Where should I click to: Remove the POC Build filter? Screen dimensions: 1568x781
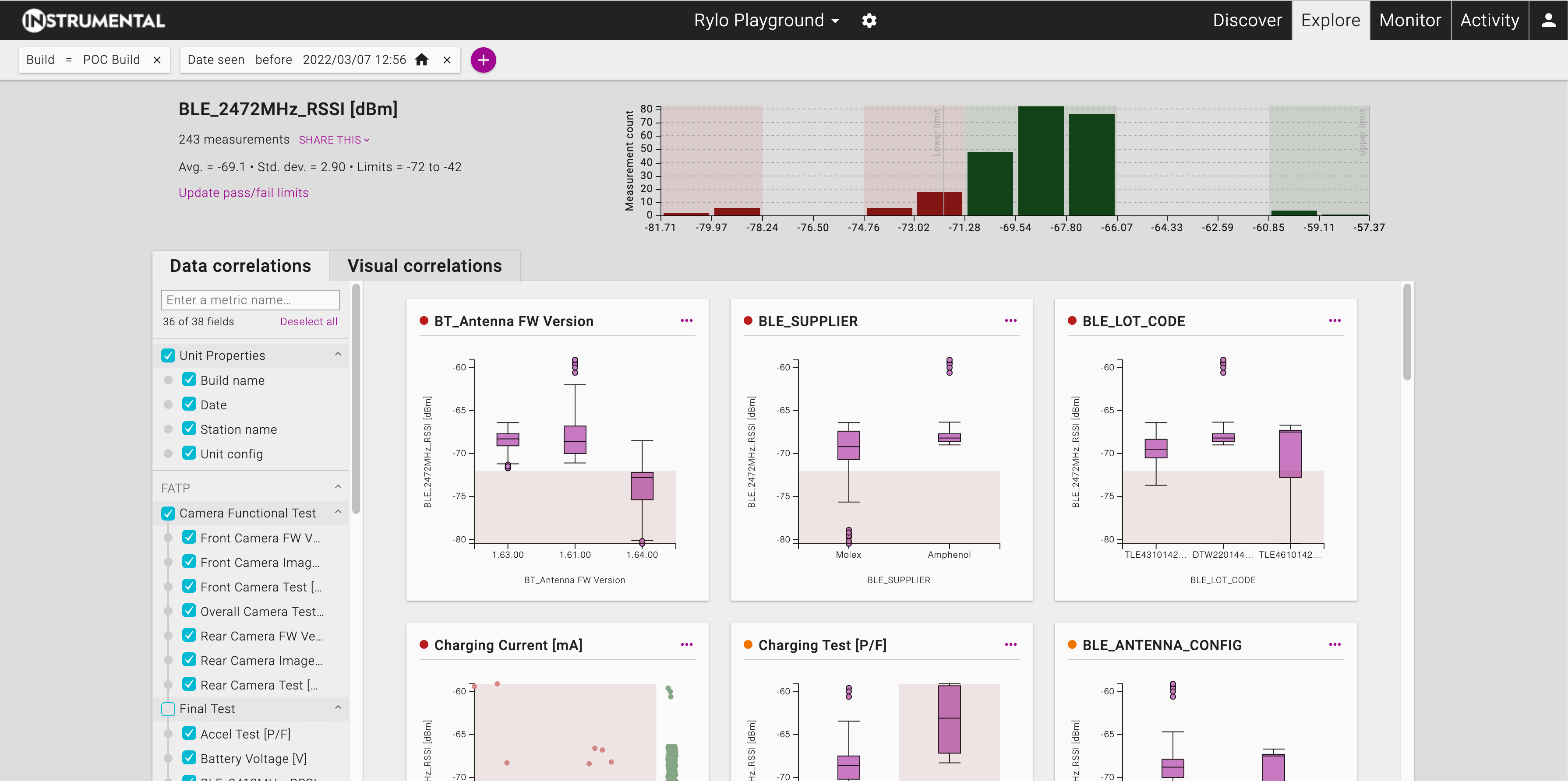(x=157, y=60)
